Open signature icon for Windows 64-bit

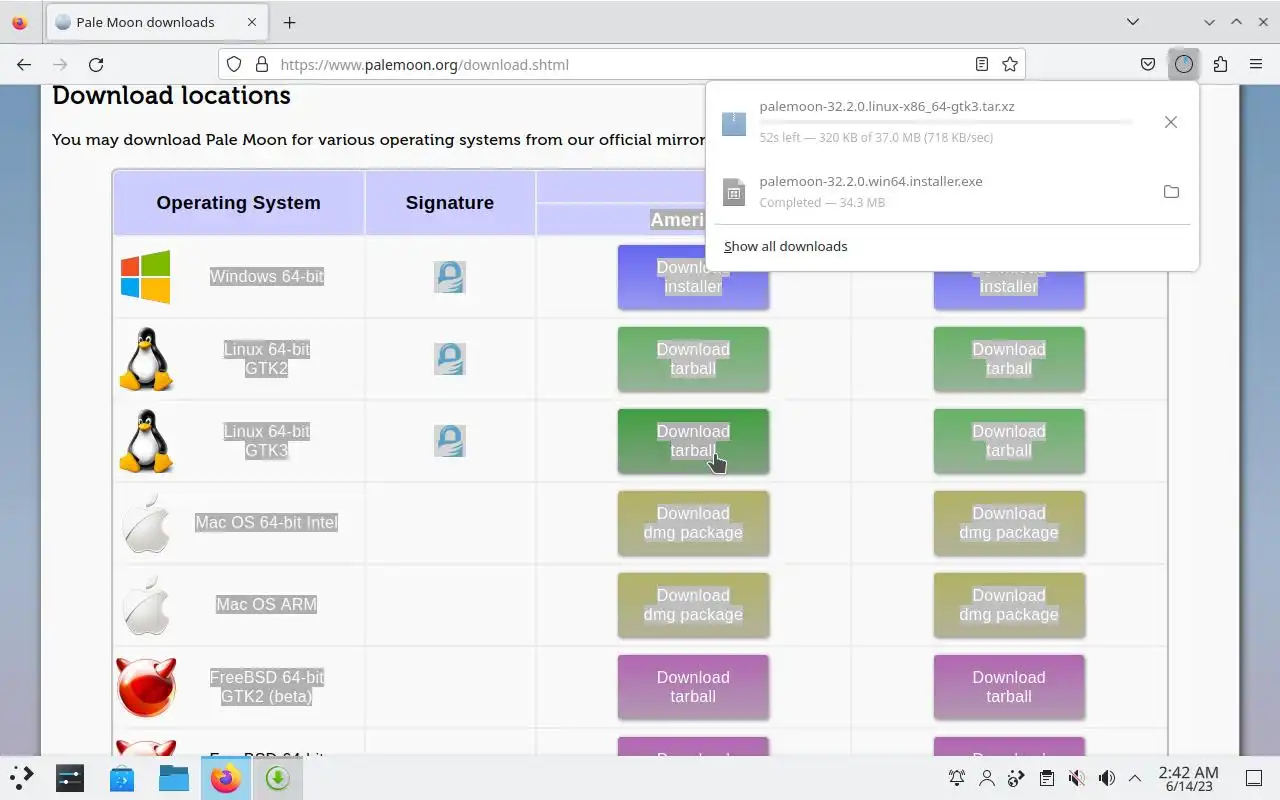click(x=449, y=277)
